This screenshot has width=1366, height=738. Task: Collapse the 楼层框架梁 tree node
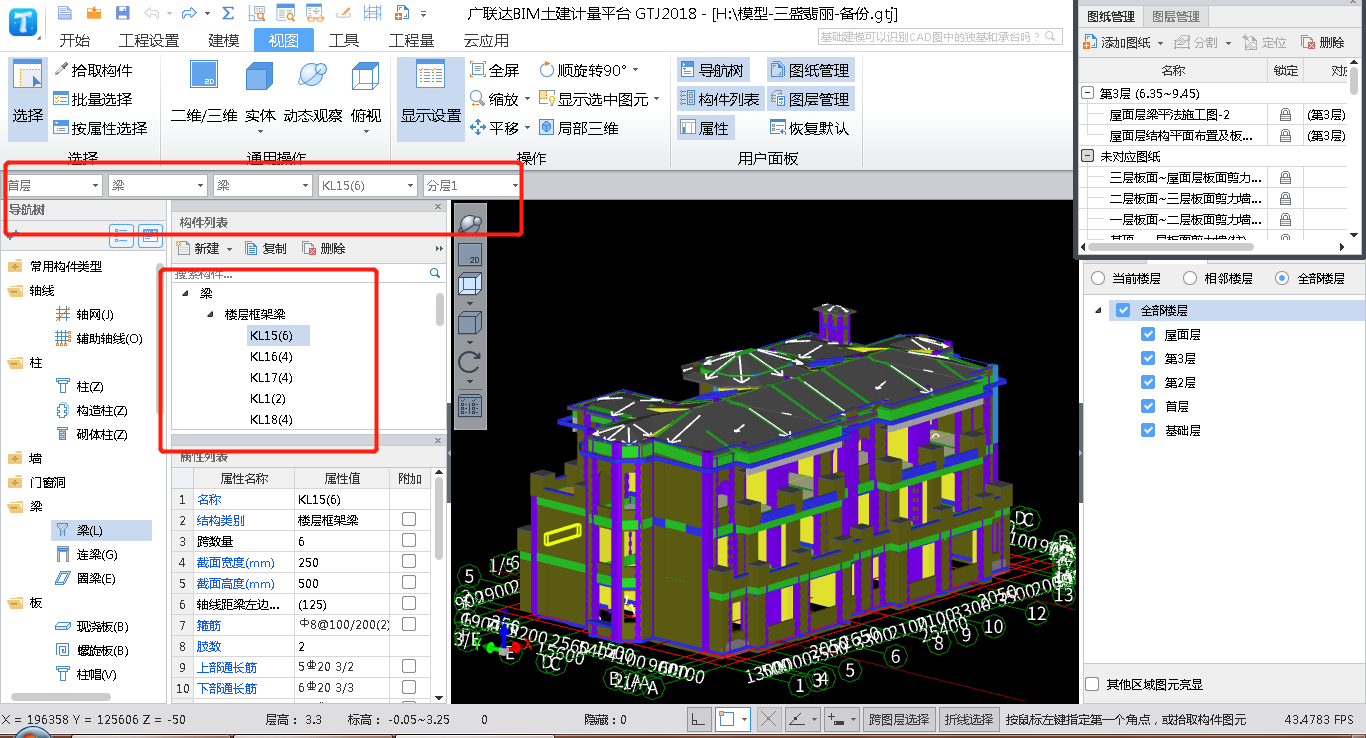pos(210,314)
